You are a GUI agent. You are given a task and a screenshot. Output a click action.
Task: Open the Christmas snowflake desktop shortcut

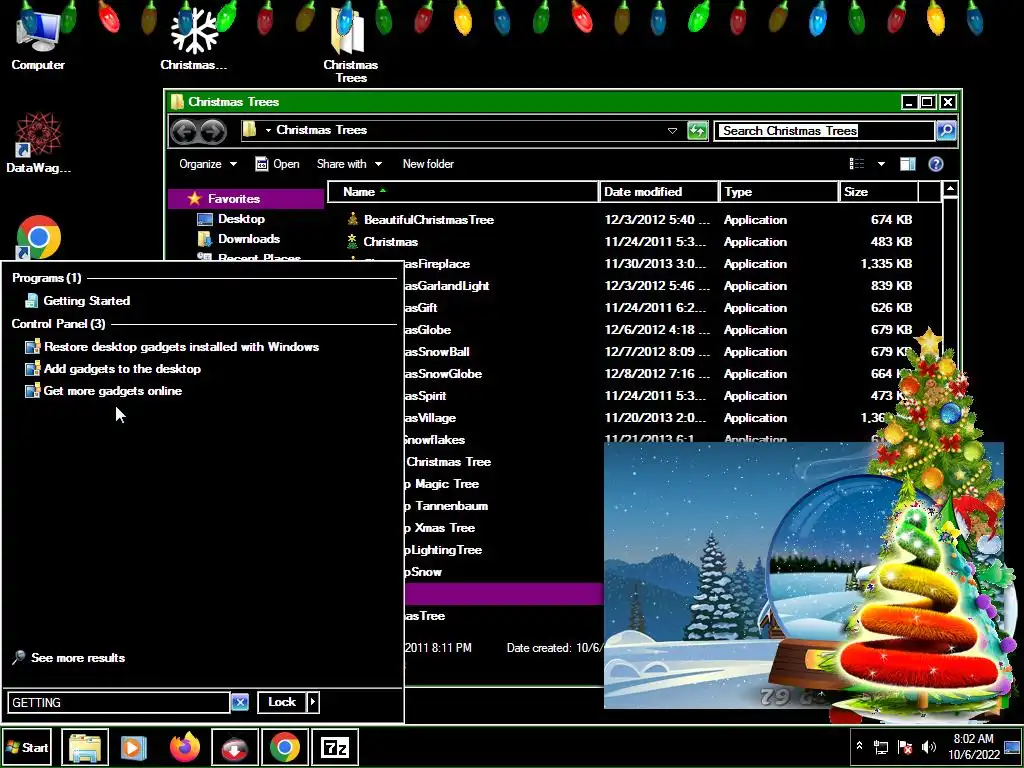(194, 40)
